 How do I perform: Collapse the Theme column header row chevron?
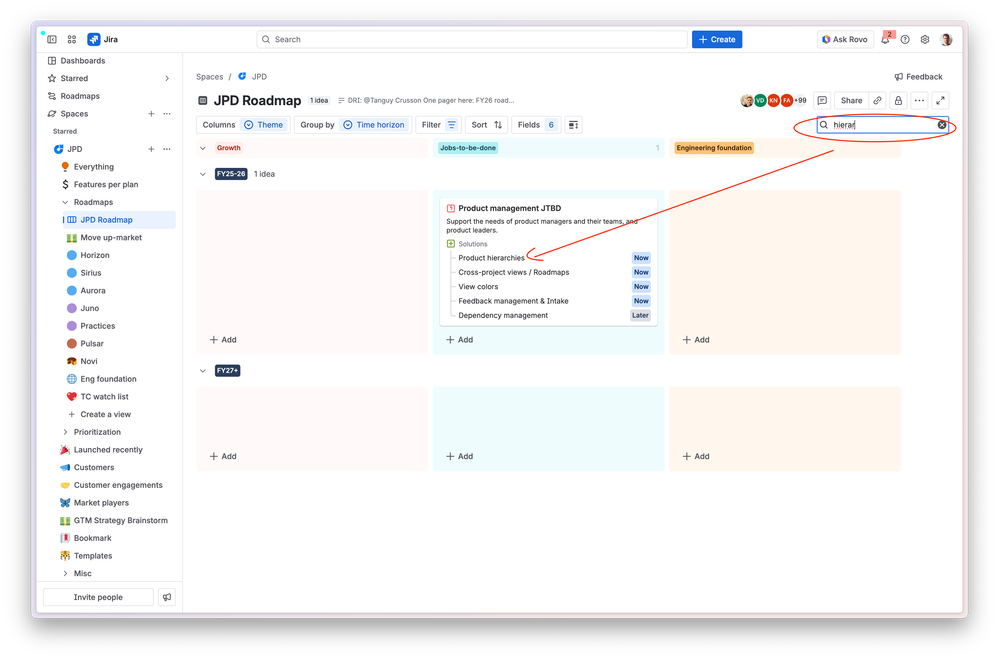click(203, 148)
